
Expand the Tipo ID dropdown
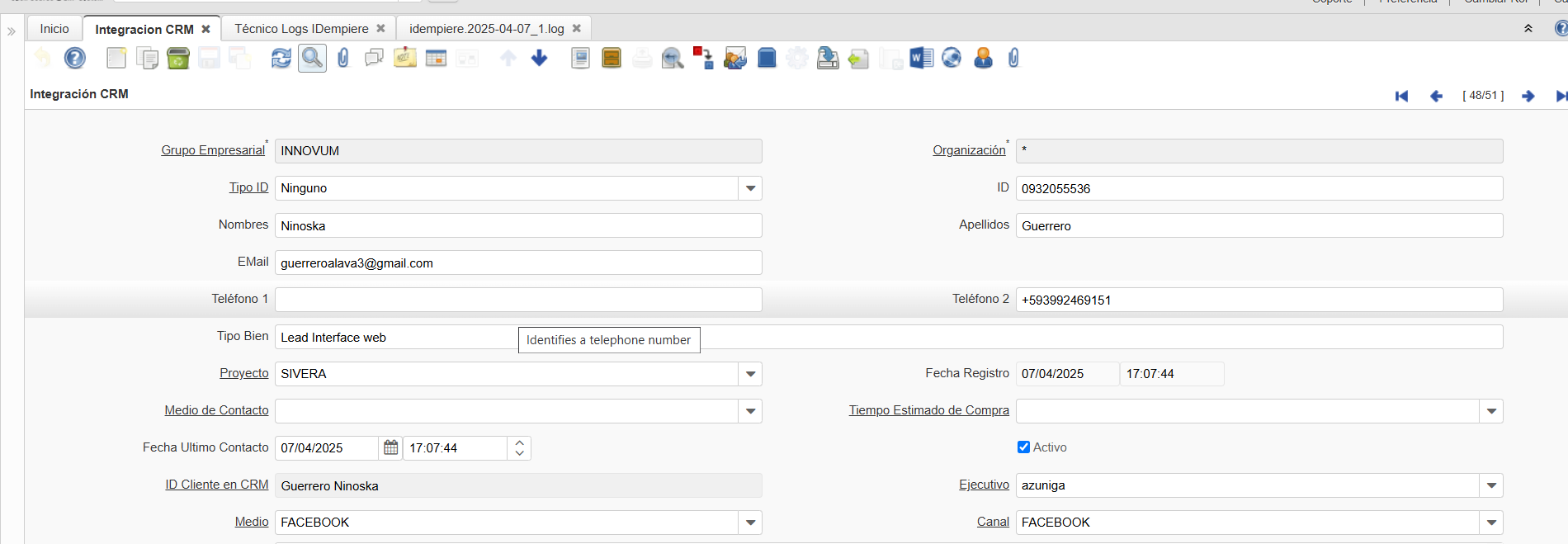click(x=750, y=188)
